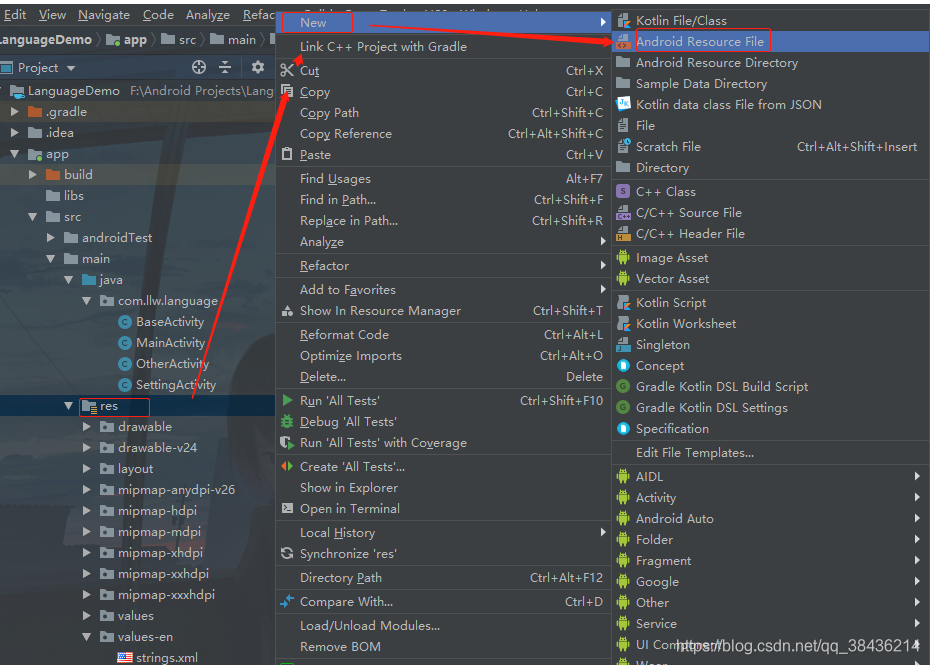Collapse the app module node
Image resolution: width=930 pixels, height=665 pixels.
click(x=15, y=154)
